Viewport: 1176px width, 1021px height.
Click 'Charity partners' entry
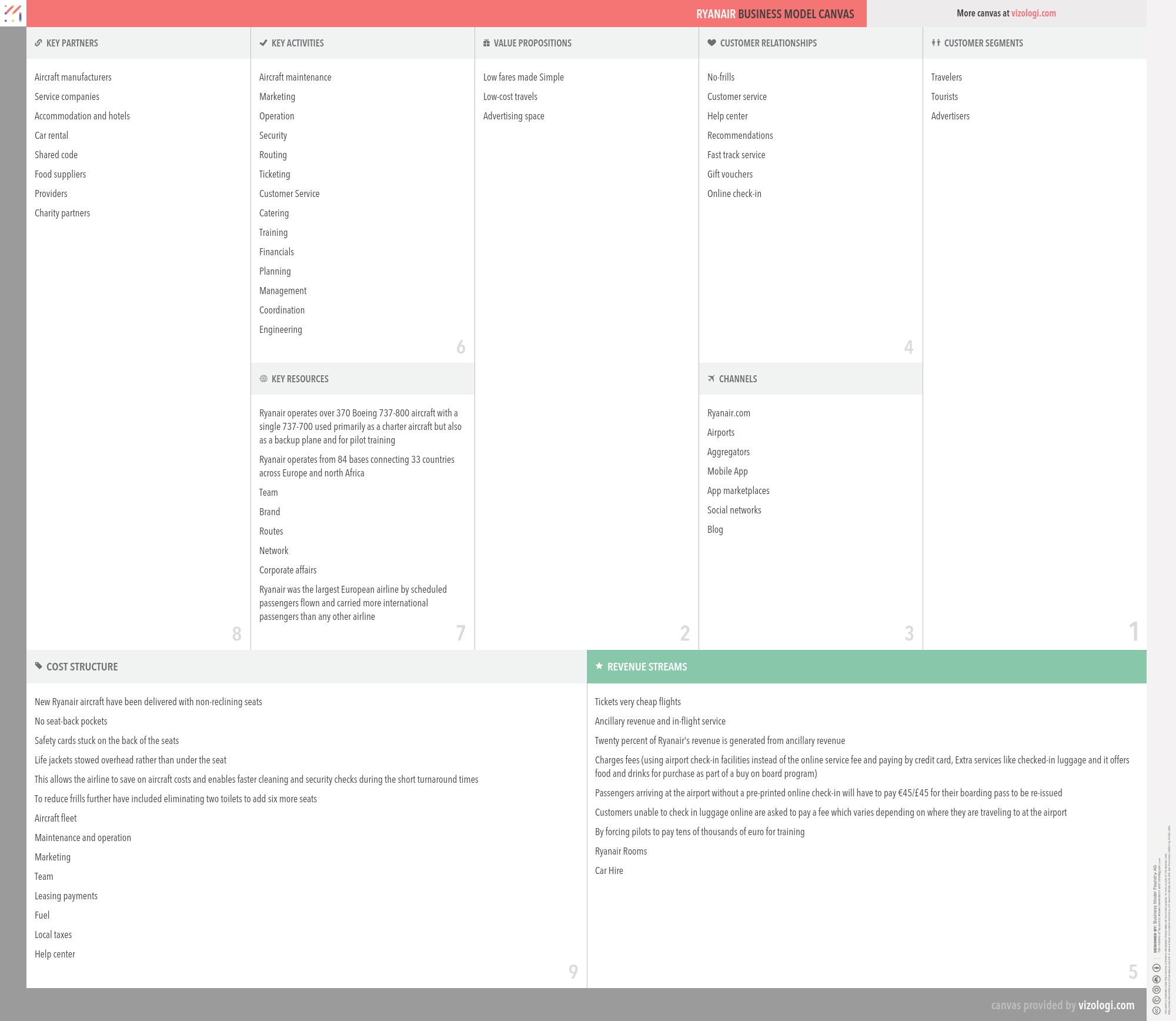coord(62,213)
